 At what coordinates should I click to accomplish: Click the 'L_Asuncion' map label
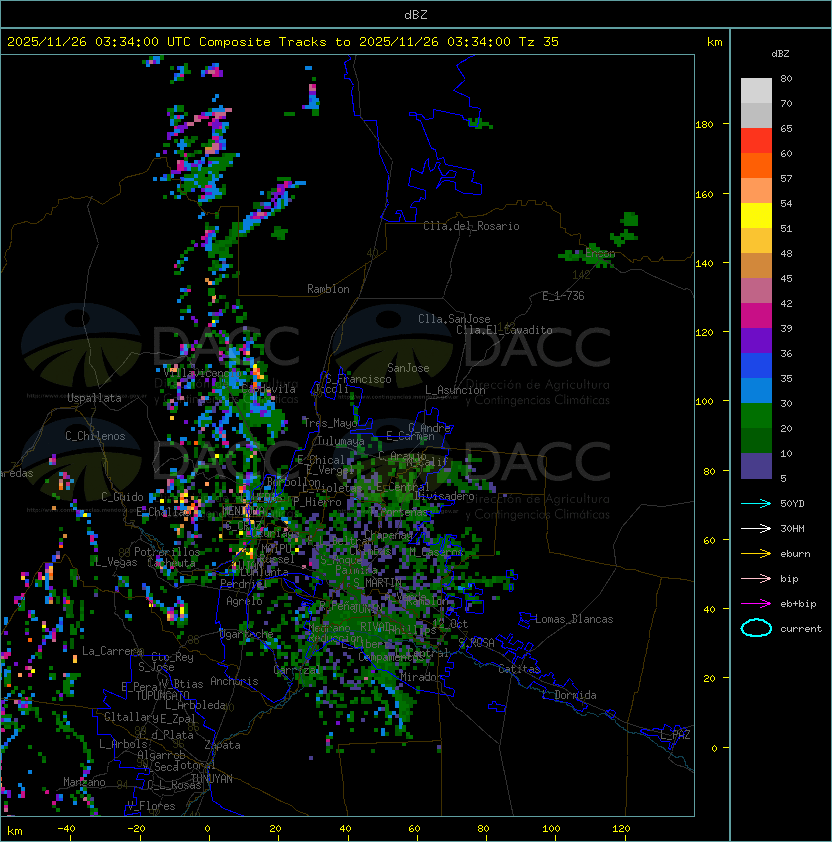coord(455,390)
